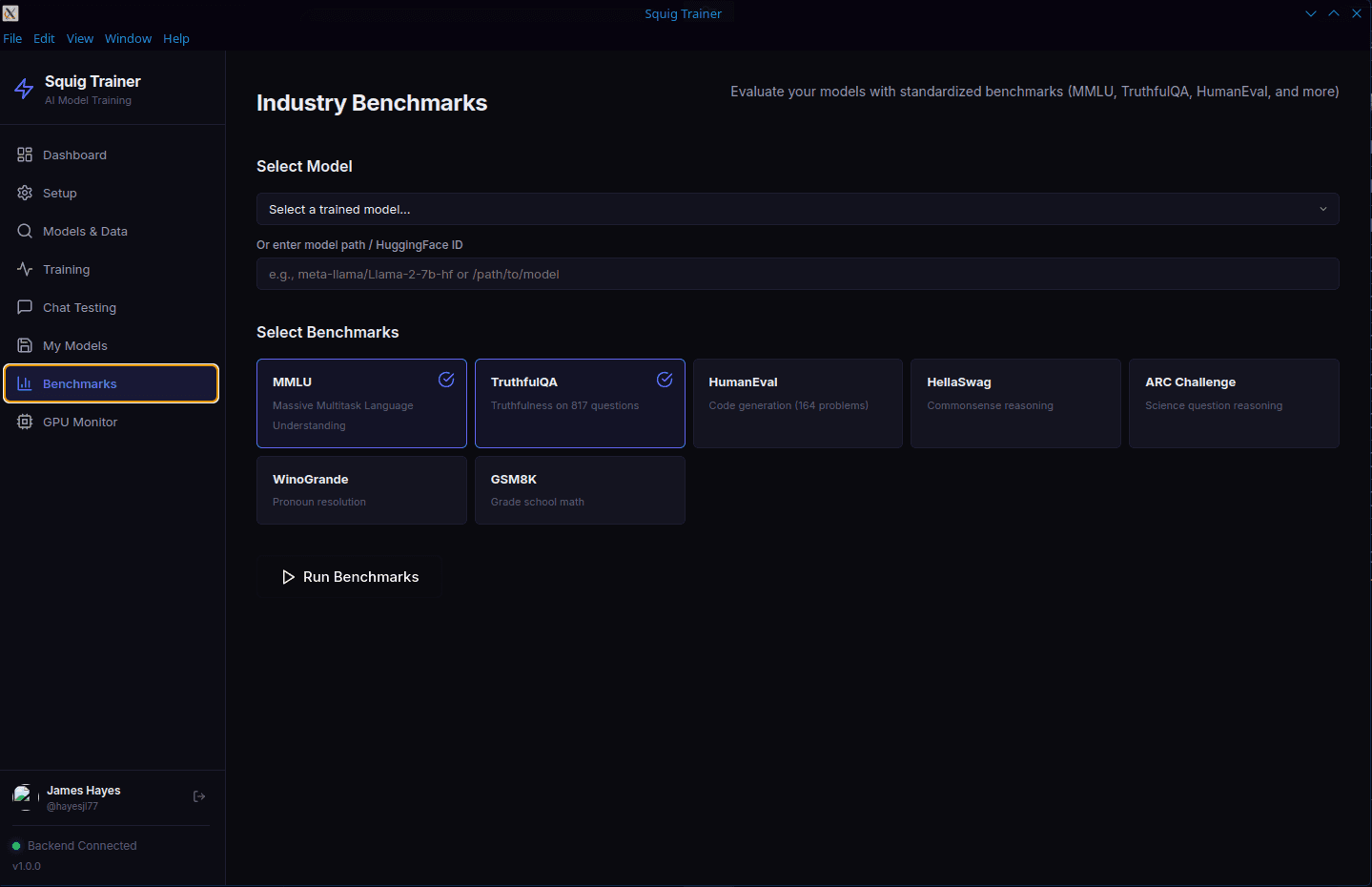This screenshot has height=887, width=1372.
Task: Click the Models & Data search icon
Action: click(x=25, y=231)
